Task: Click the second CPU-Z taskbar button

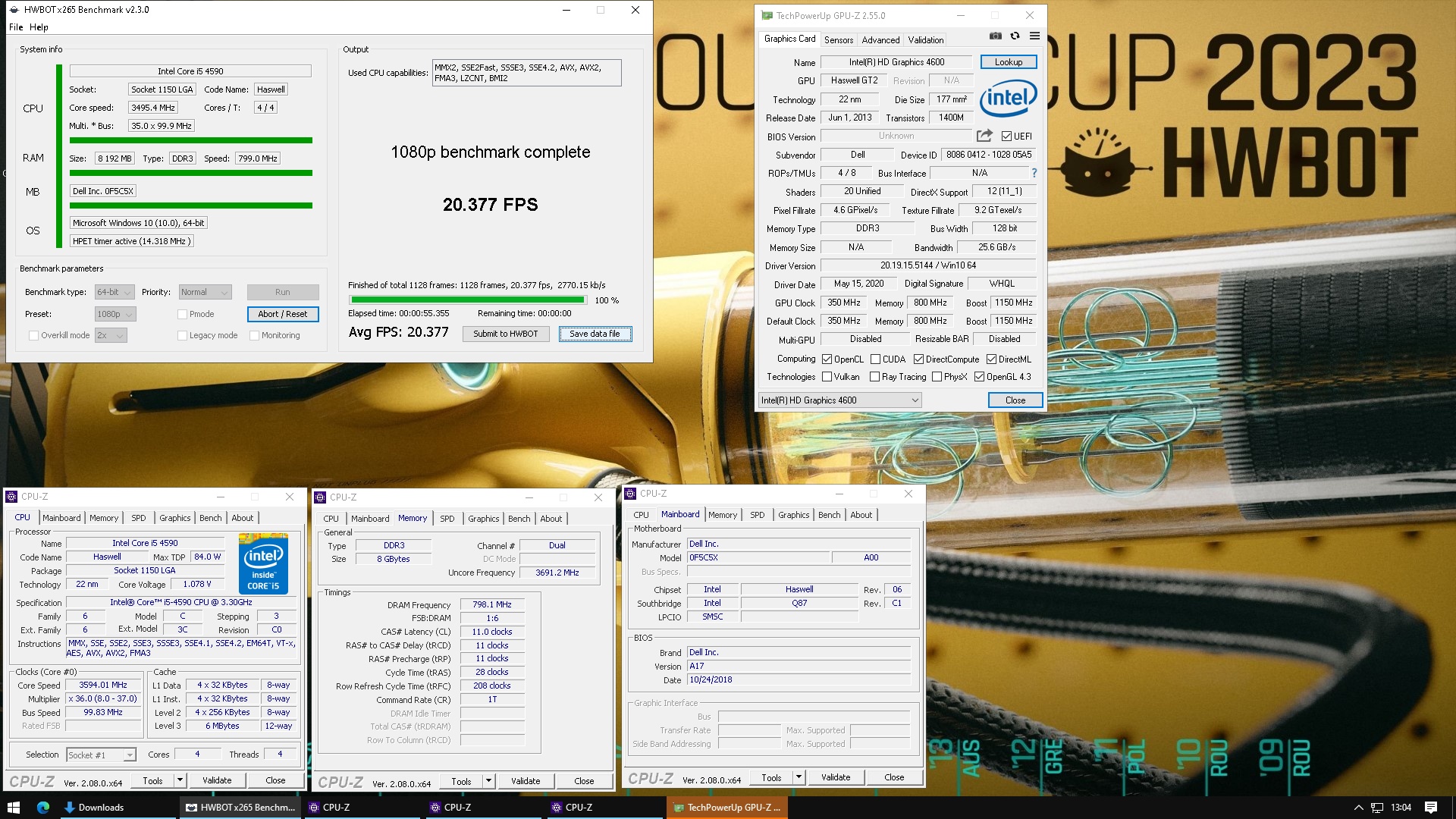Action: pos(484,807)
